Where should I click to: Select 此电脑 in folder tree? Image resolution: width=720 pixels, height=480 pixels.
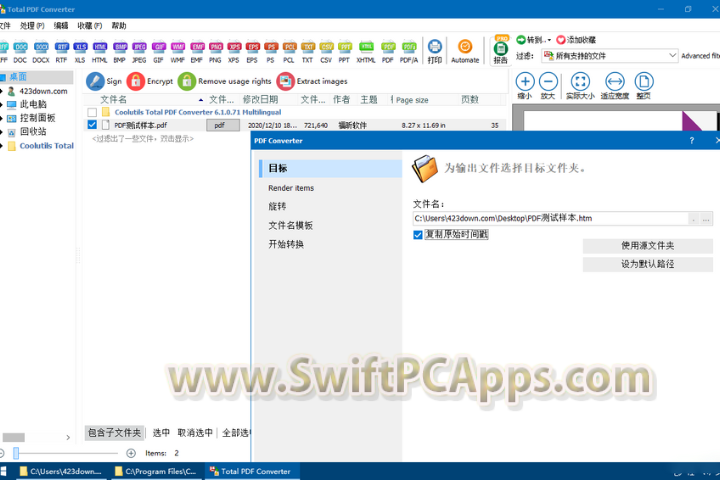point(33,104)
